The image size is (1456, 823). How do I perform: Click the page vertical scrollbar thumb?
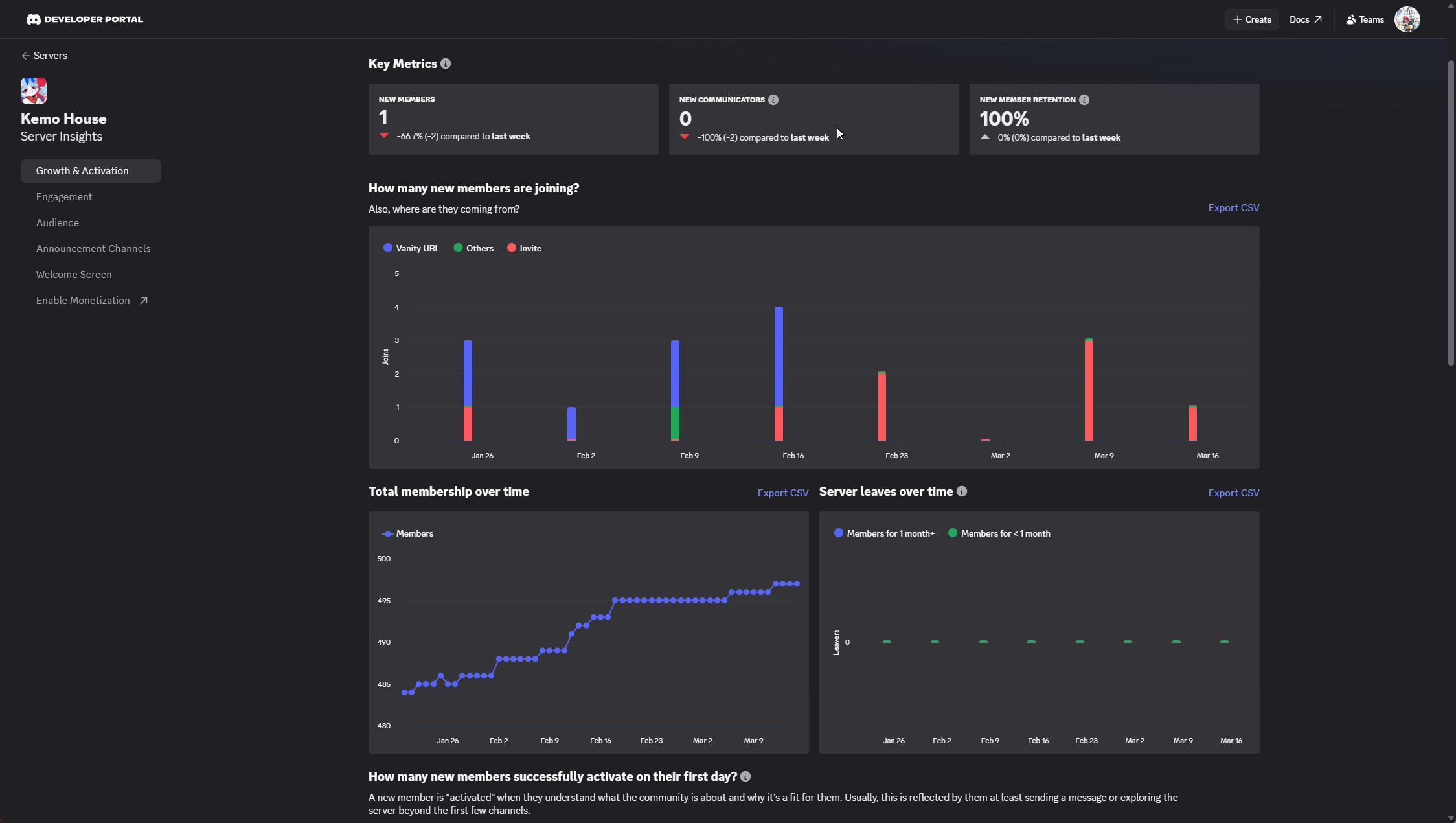1451,214
